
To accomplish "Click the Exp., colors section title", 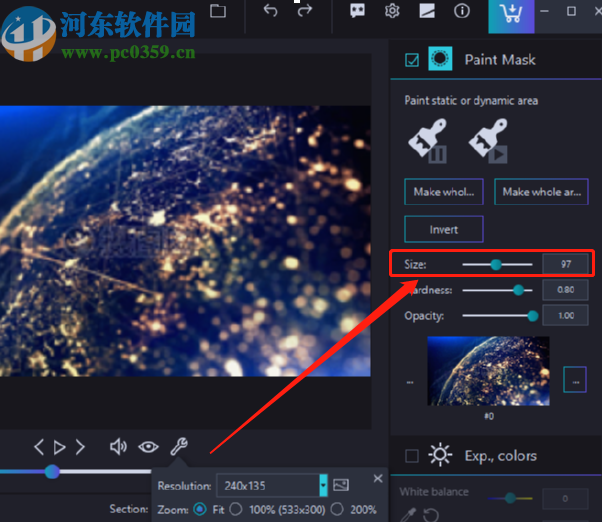I will point(501,456).
